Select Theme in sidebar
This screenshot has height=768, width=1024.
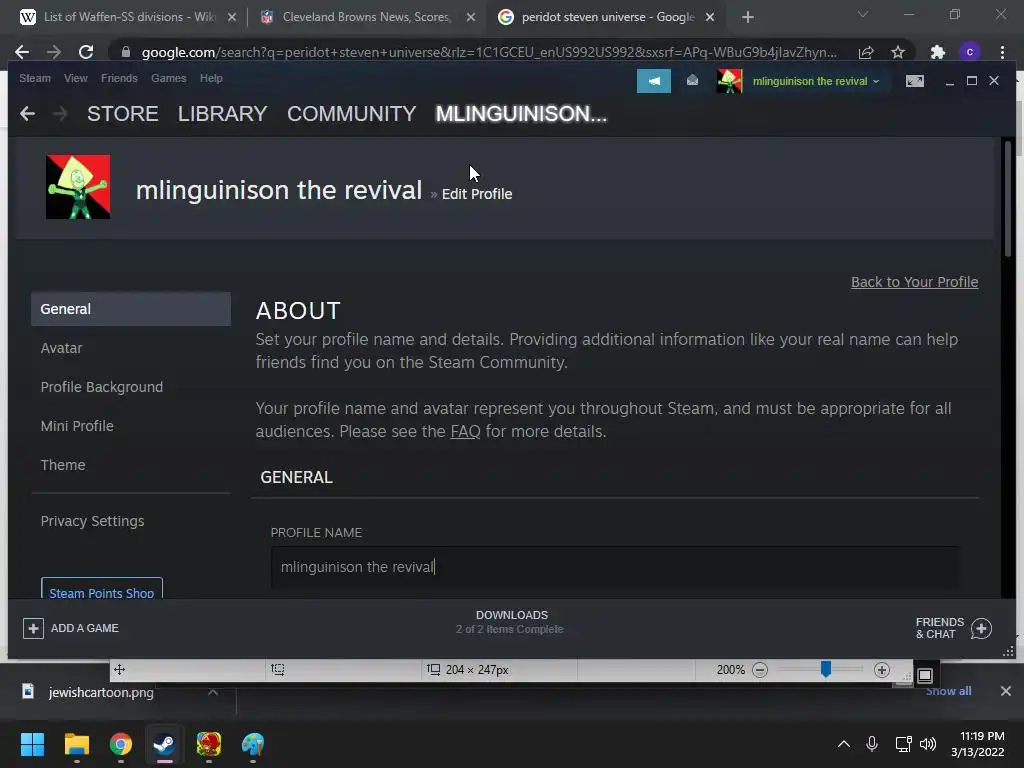[x=63, y=465]
